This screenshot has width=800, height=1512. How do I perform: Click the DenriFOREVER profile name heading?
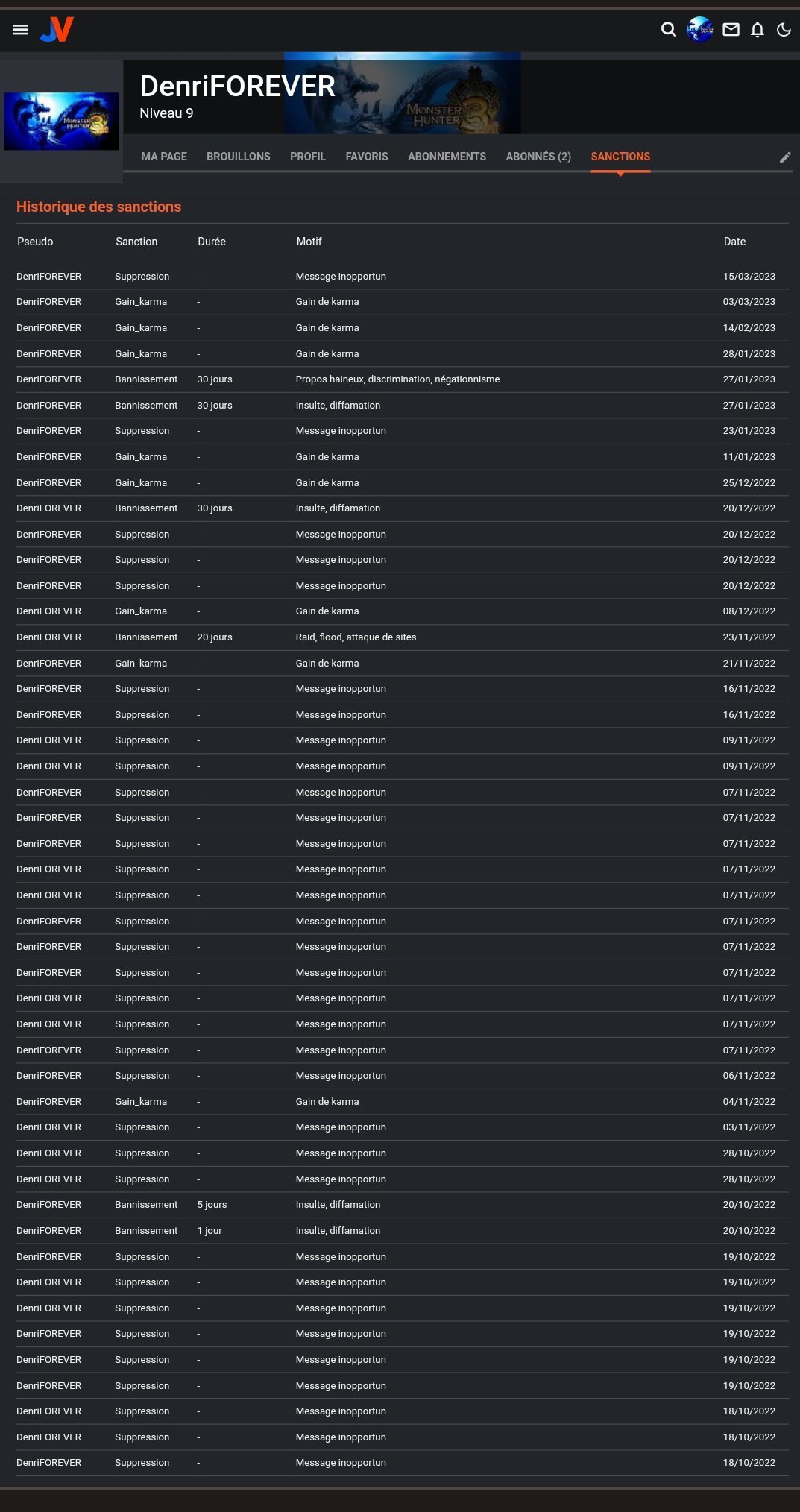click(x=237, y=86)
